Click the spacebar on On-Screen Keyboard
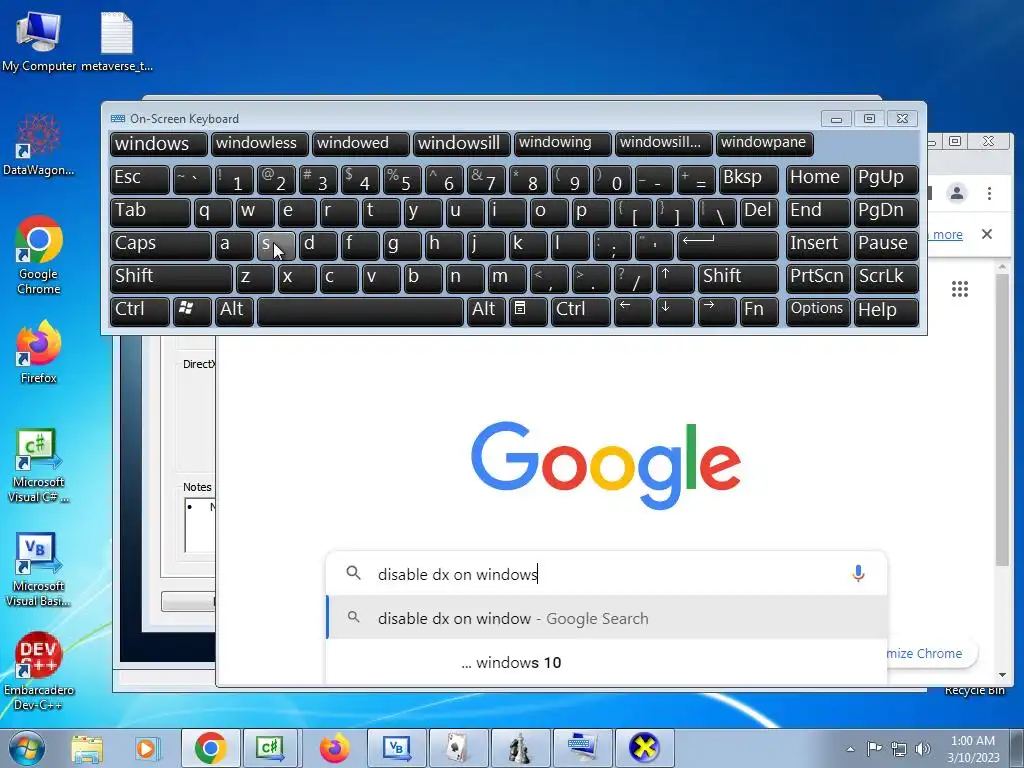 360,310
